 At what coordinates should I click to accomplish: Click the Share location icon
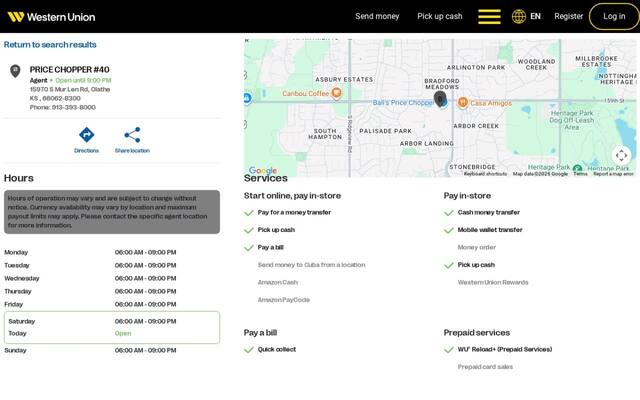pos(132,135)
